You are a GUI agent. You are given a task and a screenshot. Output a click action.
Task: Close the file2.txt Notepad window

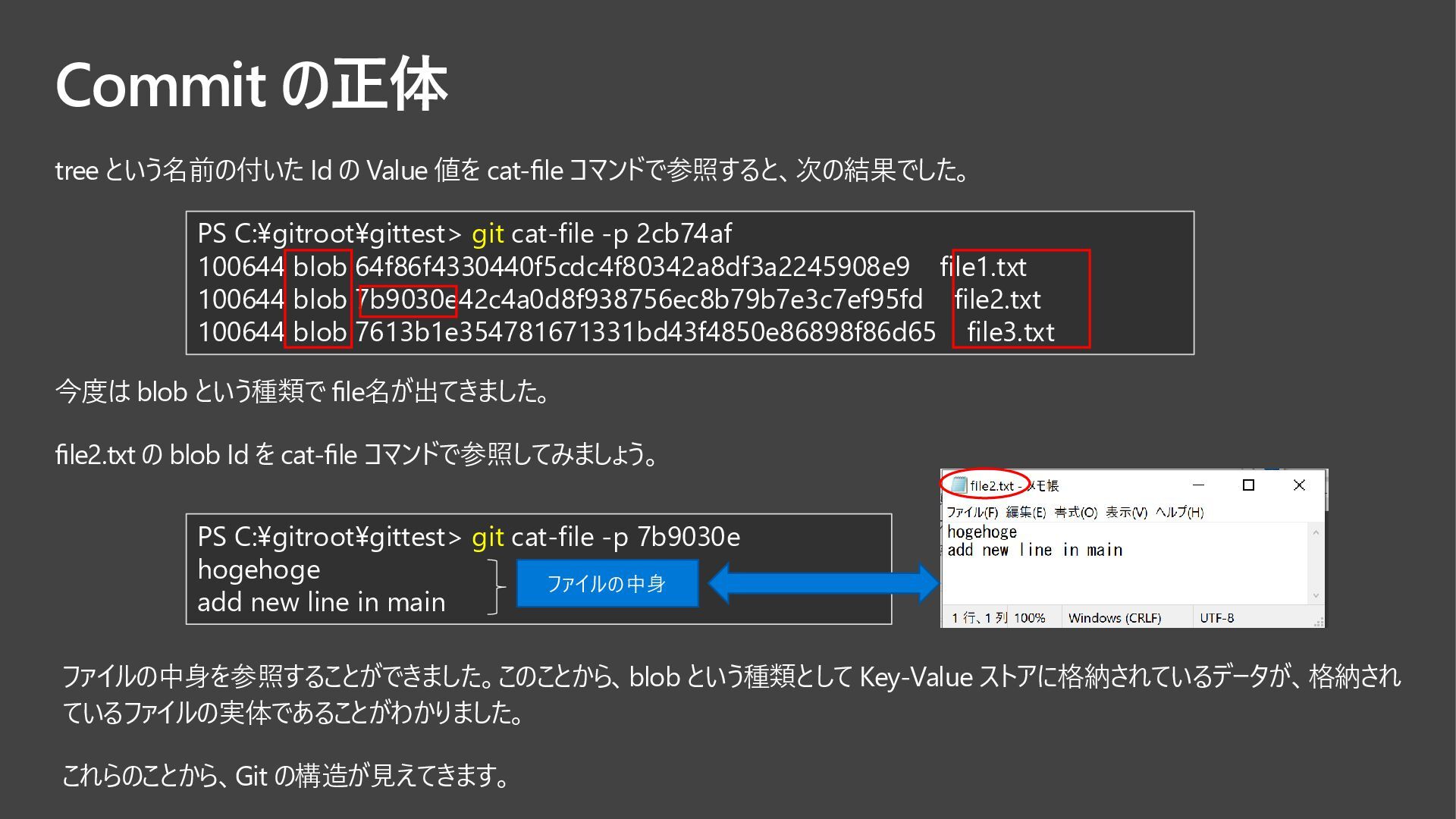click(1299, 485)
